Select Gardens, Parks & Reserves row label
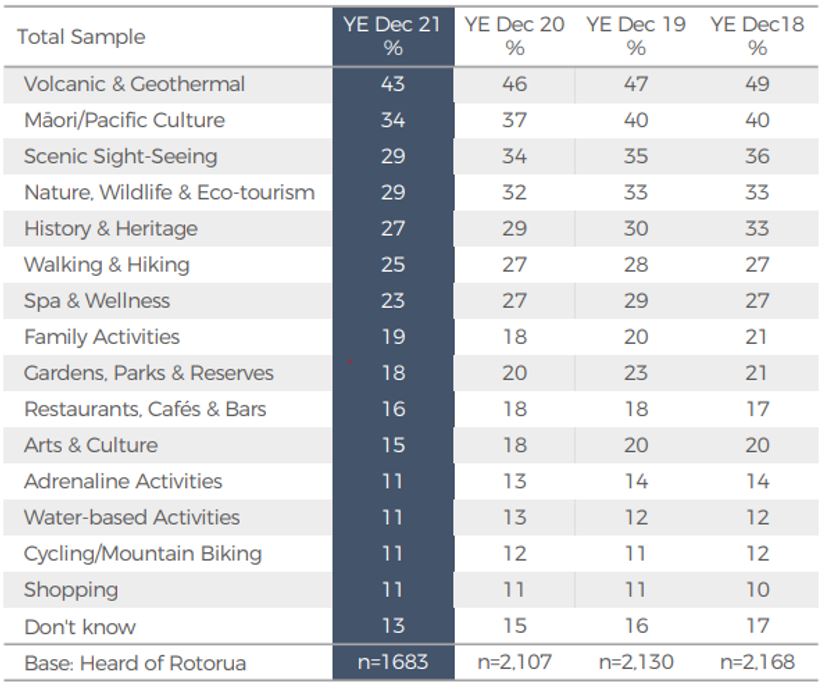 pos(148,373)
